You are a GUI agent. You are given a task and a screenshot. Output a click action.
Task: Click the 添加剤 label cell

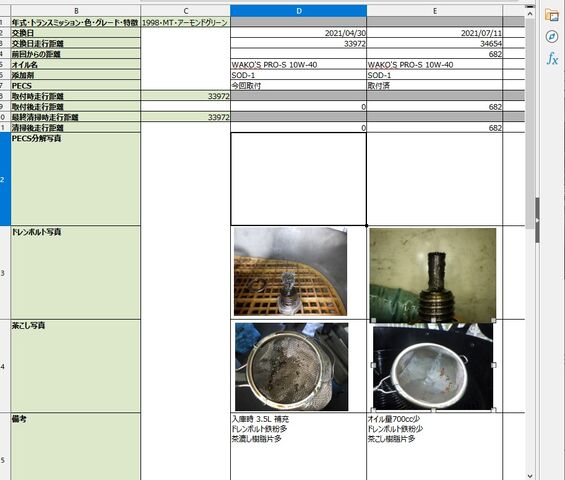[76, 75]
